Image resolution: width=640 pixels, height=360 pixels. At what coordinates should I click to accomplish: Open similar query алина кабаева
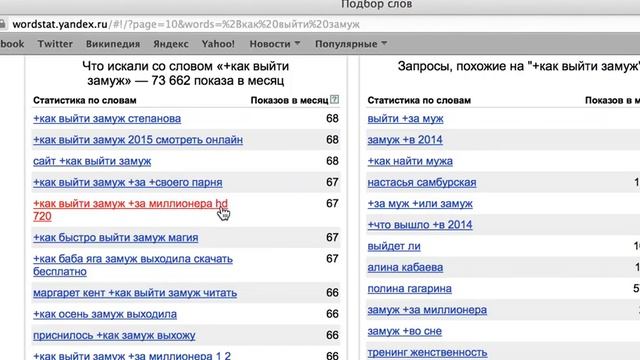[x=405, y=267]
